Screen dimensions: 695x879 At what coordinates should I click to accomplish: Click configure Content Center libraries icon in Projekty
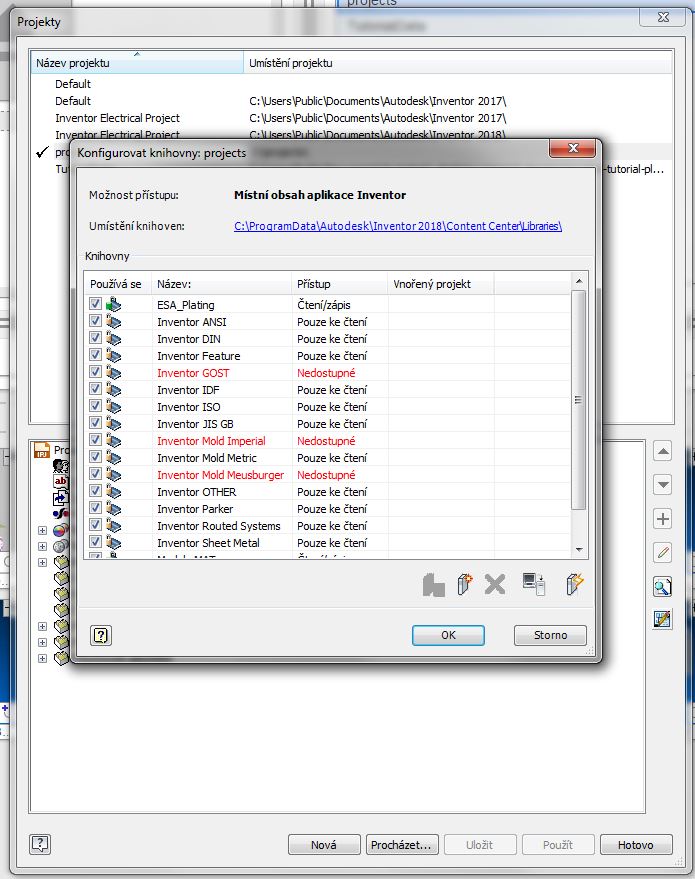[x=662, y=619]
